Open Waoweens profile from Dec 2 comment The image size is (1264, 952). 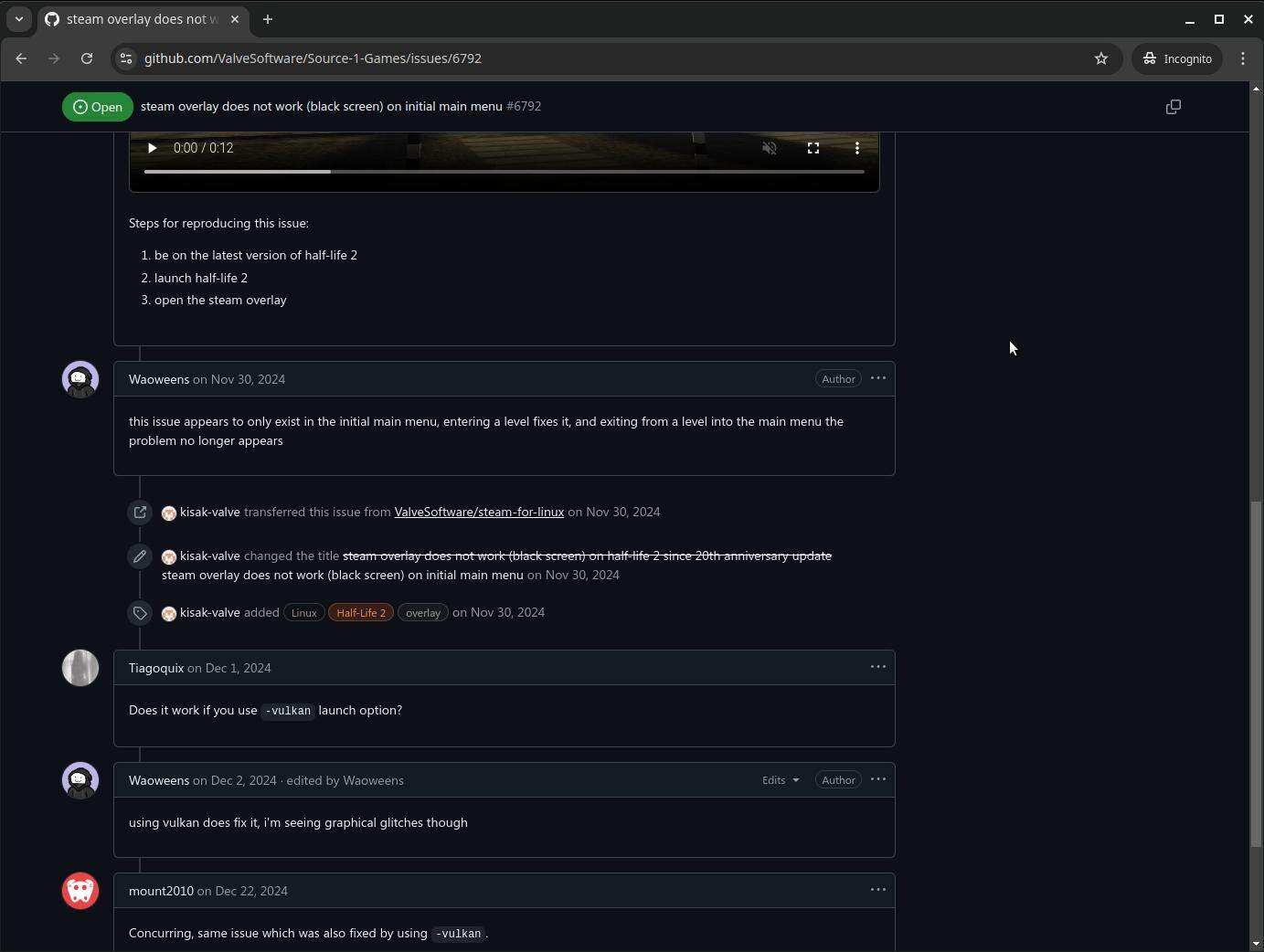click(159, 780)
